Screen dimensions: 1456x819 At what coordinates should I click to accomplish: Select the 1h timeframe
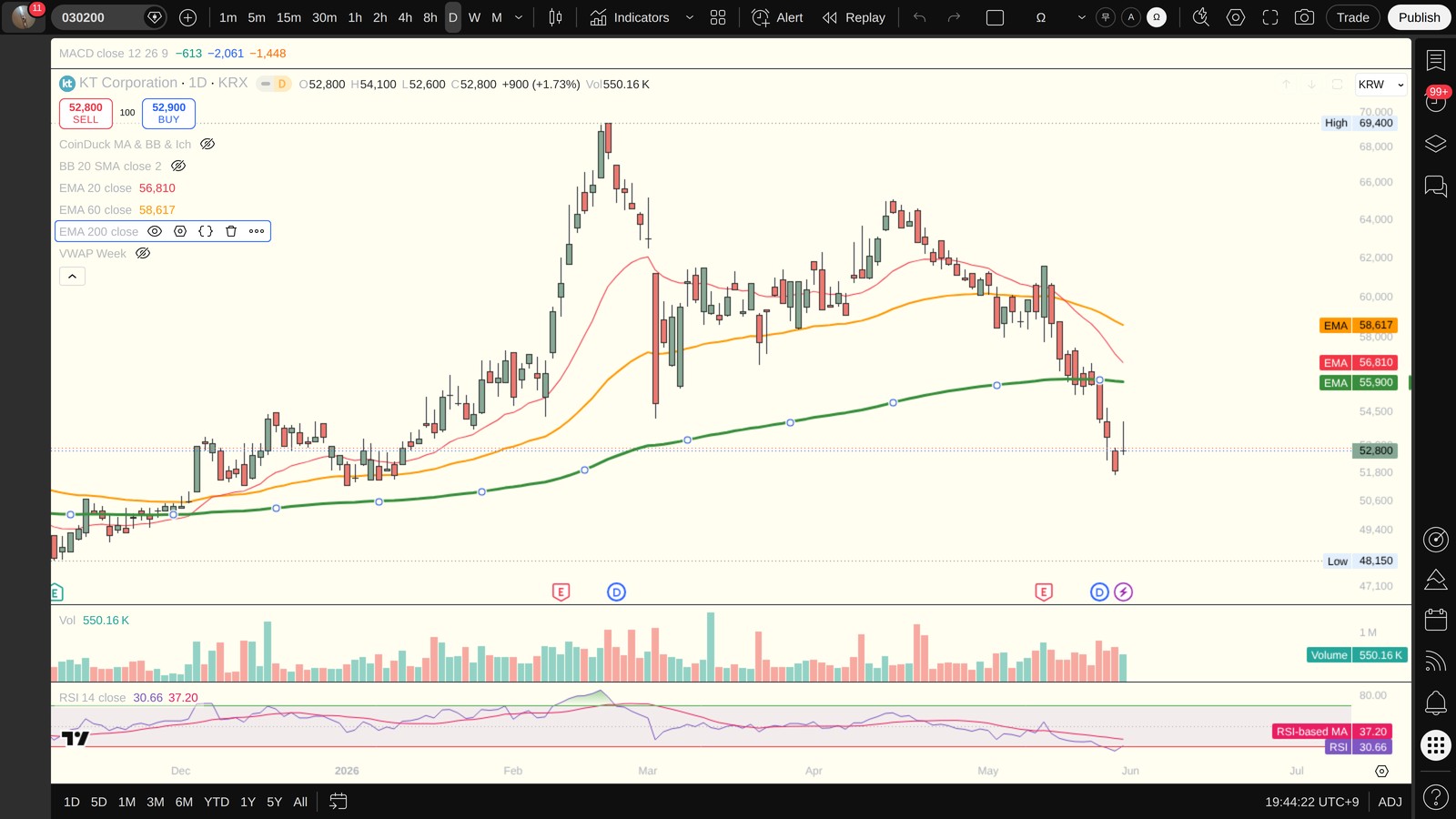click(355, 17)
